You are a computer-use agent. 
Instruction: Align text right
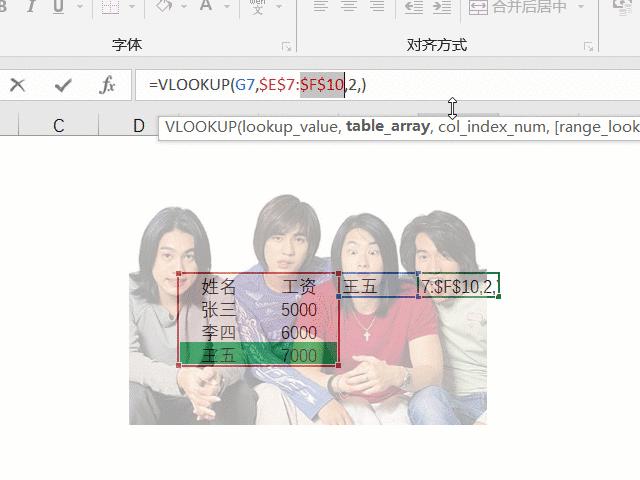coord(377,6)
